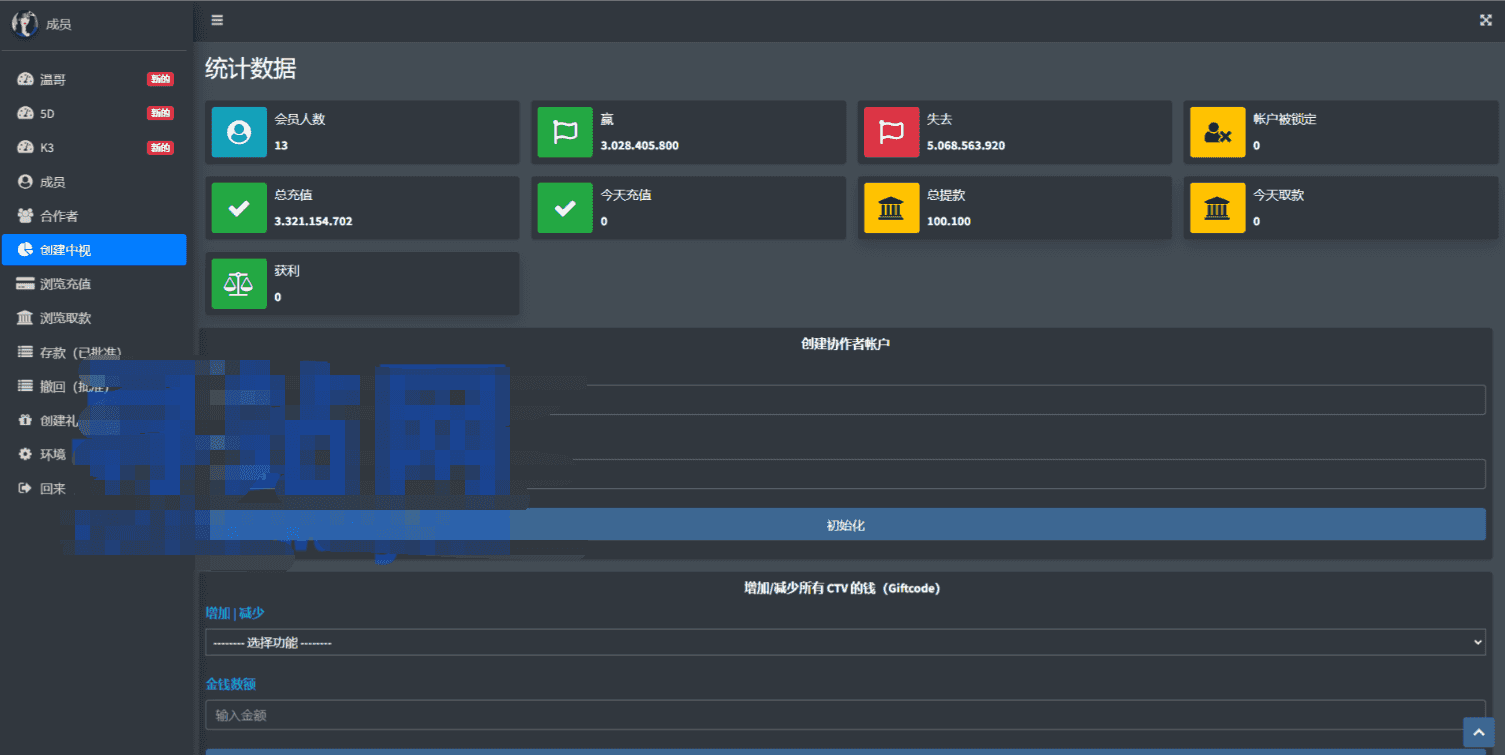
Task: Open the 合作者 sidebar page
Action: pos(59,216)
